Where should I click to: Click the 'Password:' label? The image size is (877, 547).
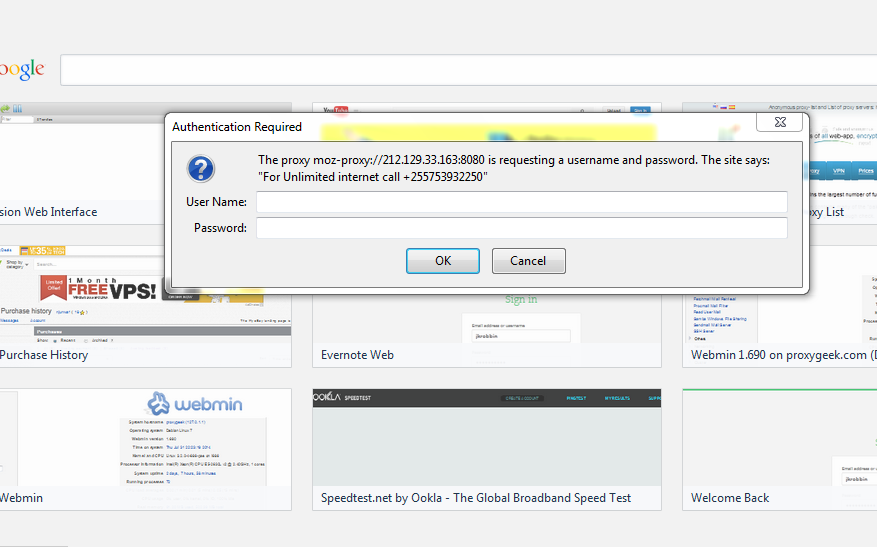coord(220,228)
